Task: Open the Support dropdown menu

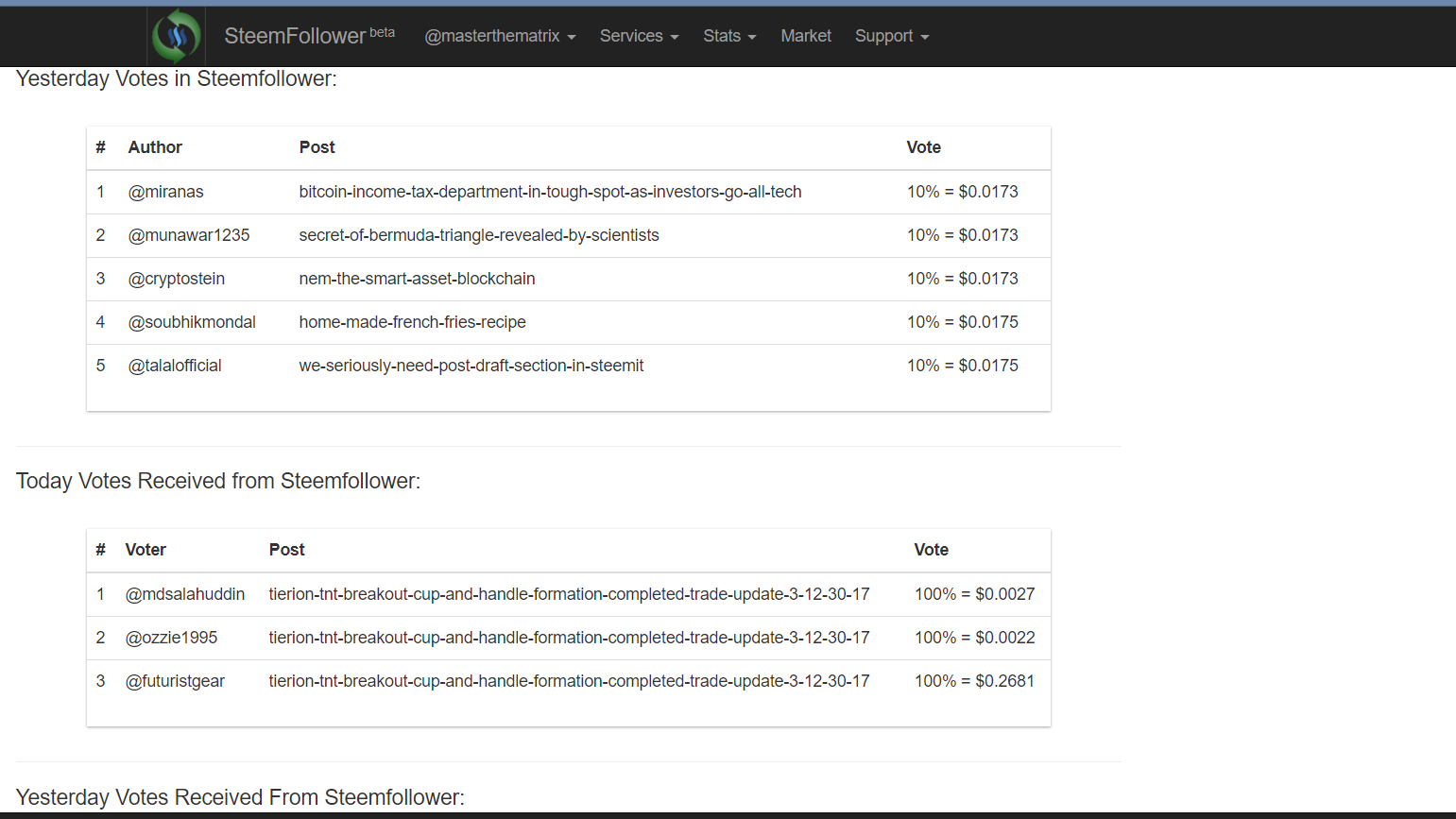Action: [x=892, y=36]
